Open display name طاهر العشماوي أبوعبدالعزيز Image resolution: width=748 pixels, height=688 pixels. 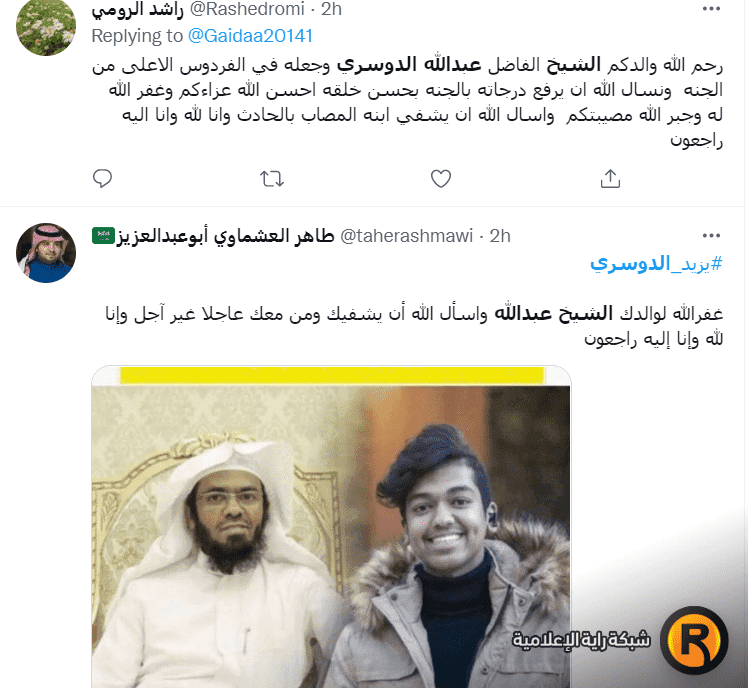coord(225,236)
